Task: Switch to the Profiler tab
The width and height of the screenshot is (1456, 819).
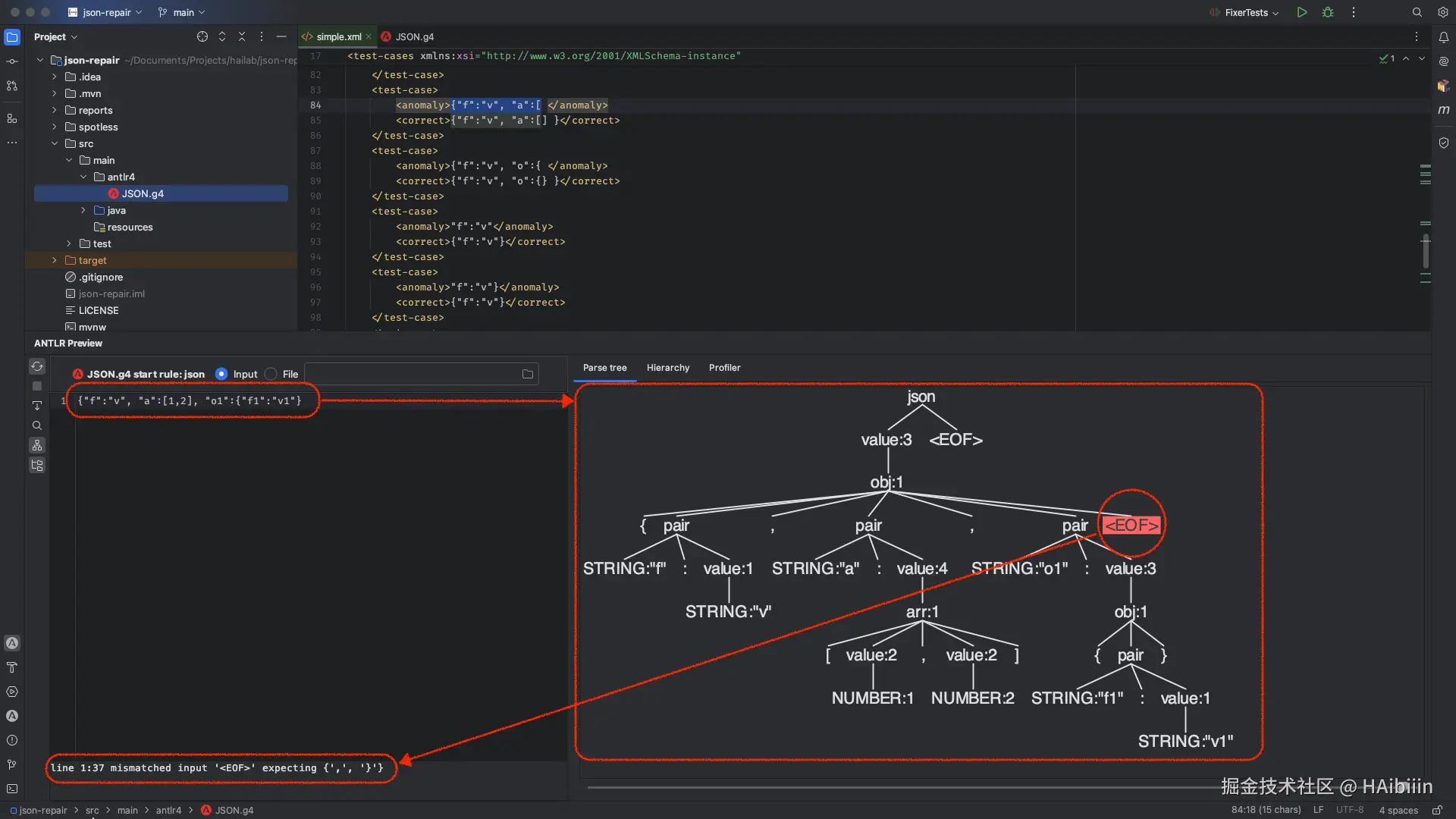Action: click(x=724, y=368)
